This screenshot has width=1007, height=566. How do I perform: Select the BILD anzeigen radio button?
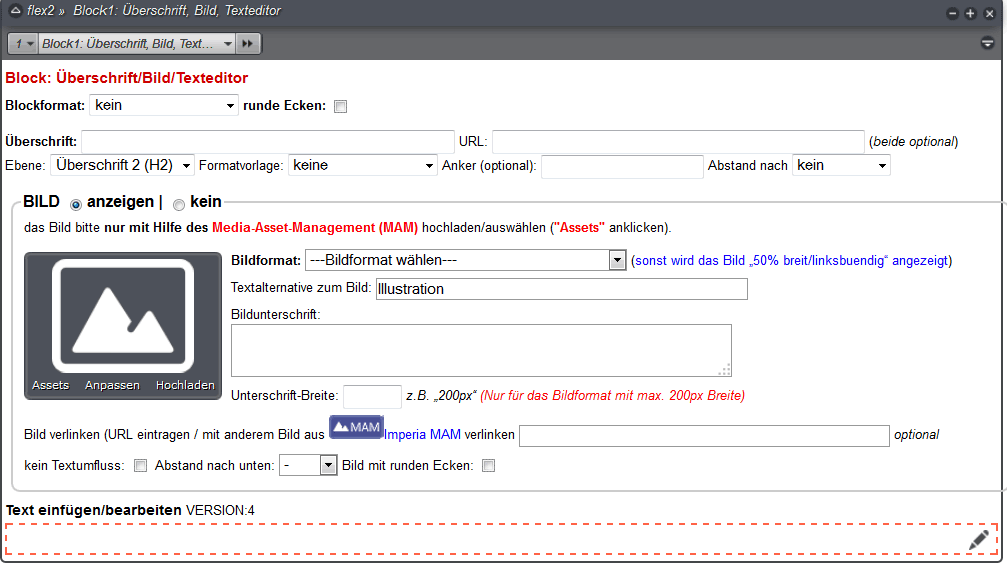(76, 204)
